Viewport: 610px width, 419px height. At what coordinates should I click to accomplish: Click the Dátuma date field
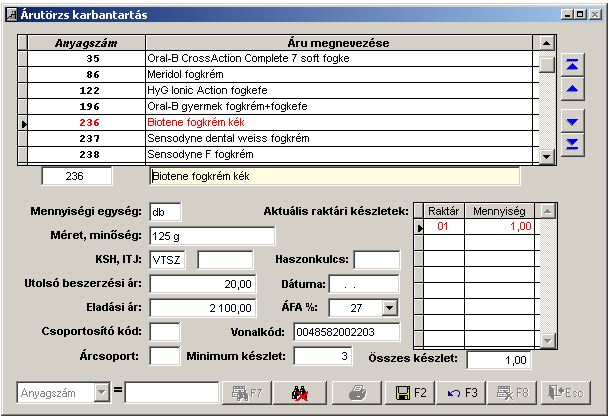tap(364, 284)
